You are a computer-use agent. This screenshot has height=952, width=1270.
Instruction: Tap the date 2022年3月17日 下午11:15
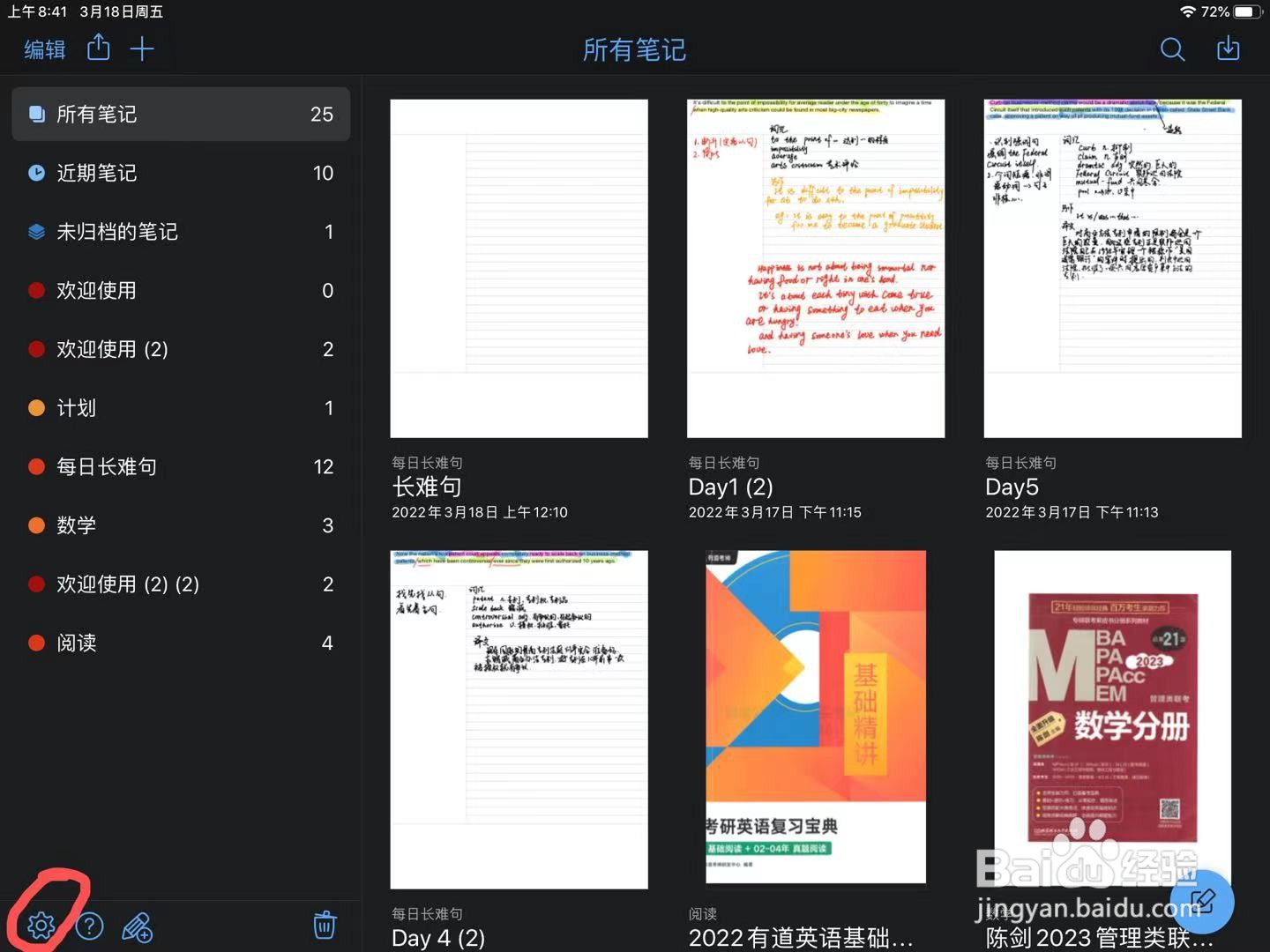775,512
